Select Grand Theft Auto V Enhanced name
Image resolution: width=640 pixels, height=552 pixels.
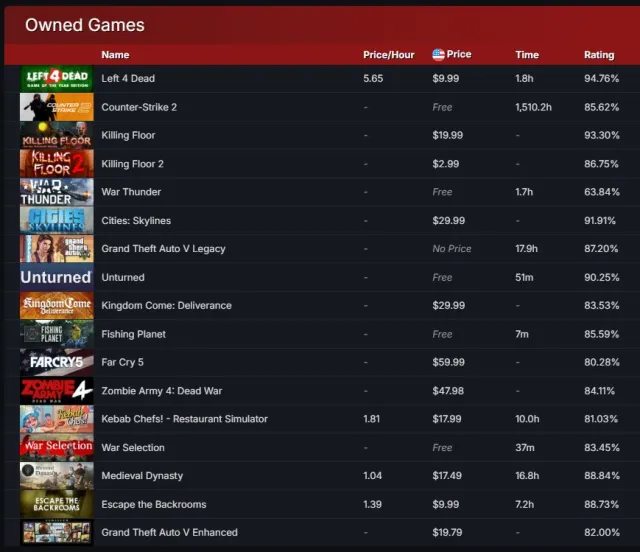(169, 532)
